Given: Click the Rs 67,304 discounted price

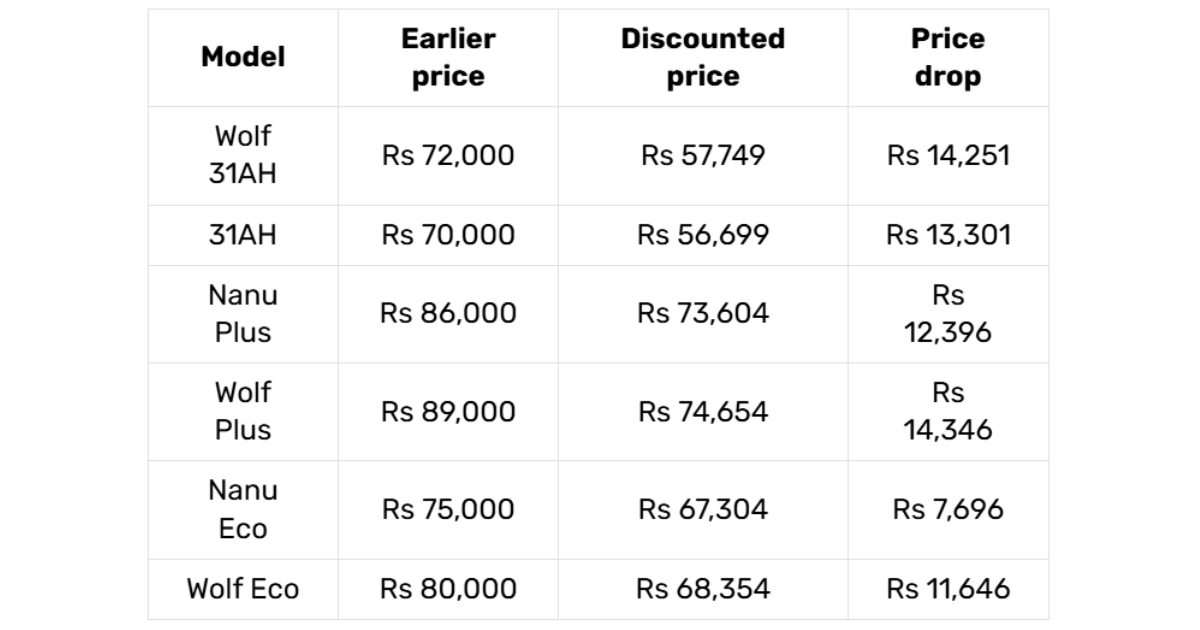Looking at the screenshot, I should [703, 509].
